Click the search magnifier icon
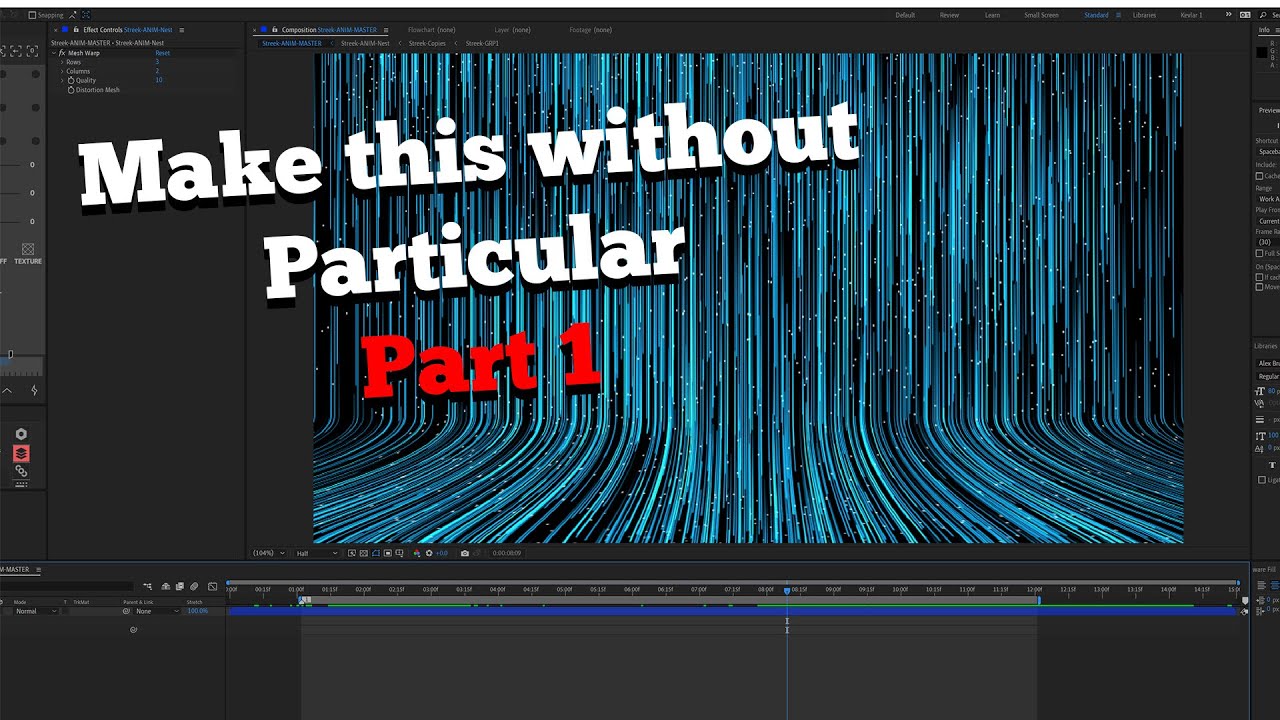Viewport: 1280px width, 720px height. (x=1263, y=15)
